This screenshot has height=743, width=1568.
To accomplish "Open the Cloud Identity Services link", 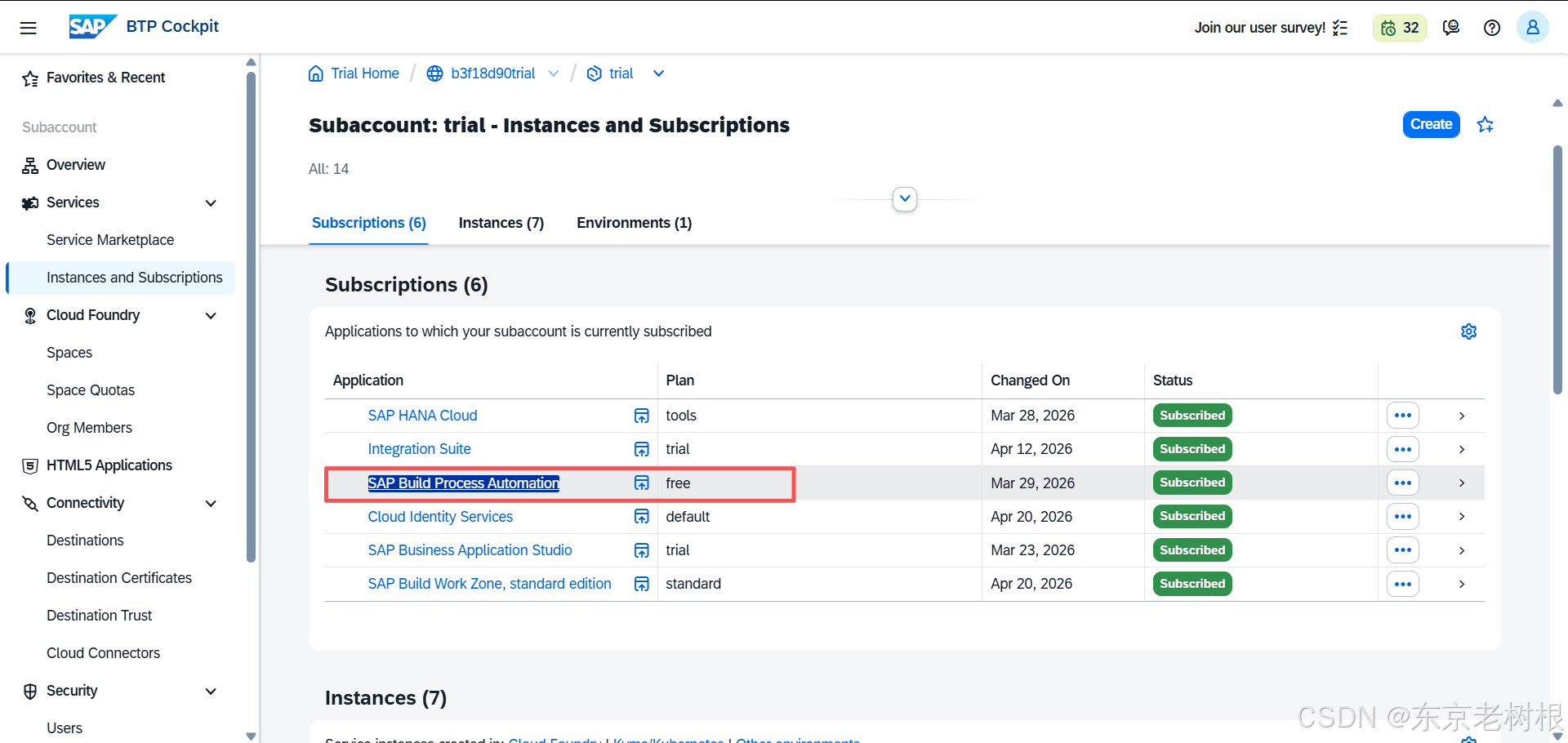I will [x=440, y=517].
